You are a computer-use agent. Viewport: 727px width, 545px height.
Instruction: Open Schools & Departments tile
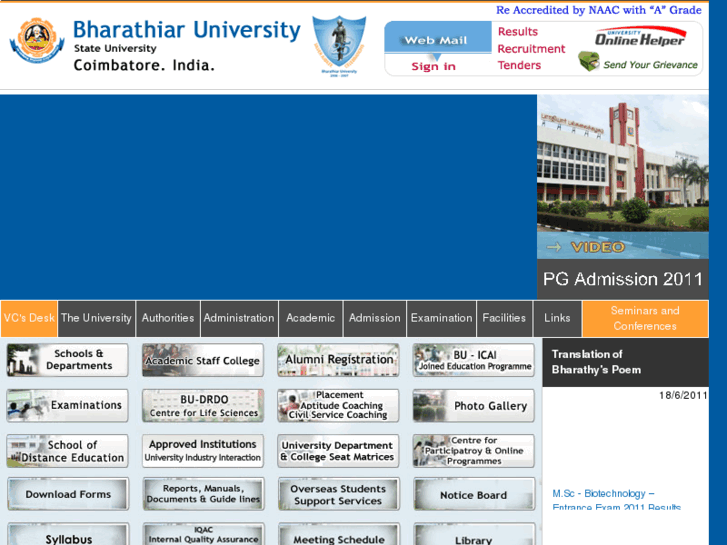68,359
